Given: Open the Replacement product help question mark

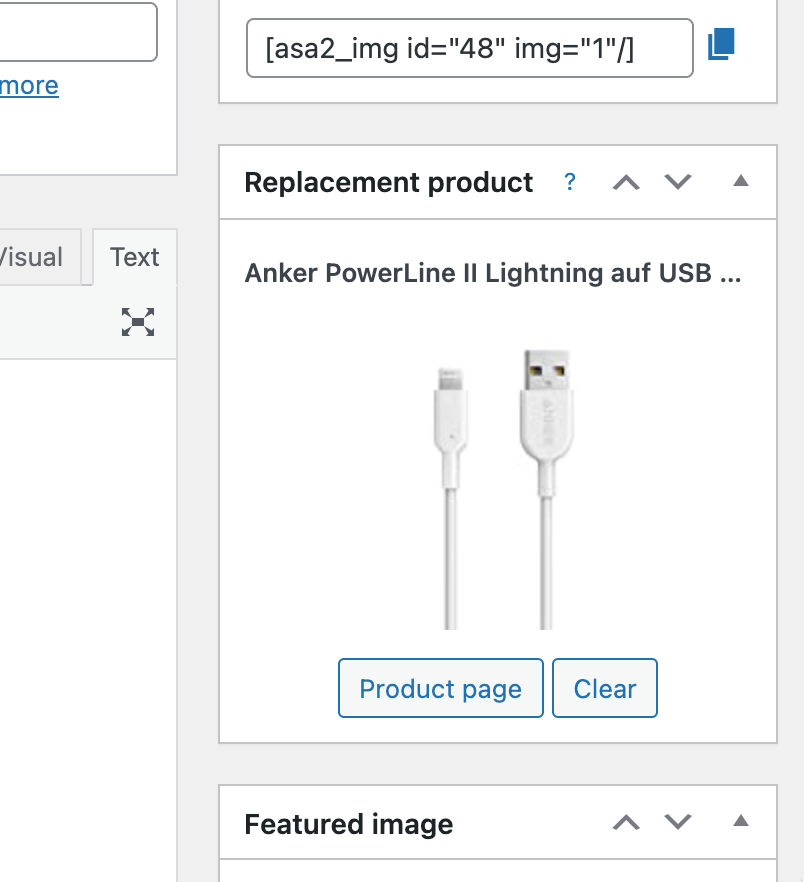Looking at the screenshot, I should tap(570, 182).
